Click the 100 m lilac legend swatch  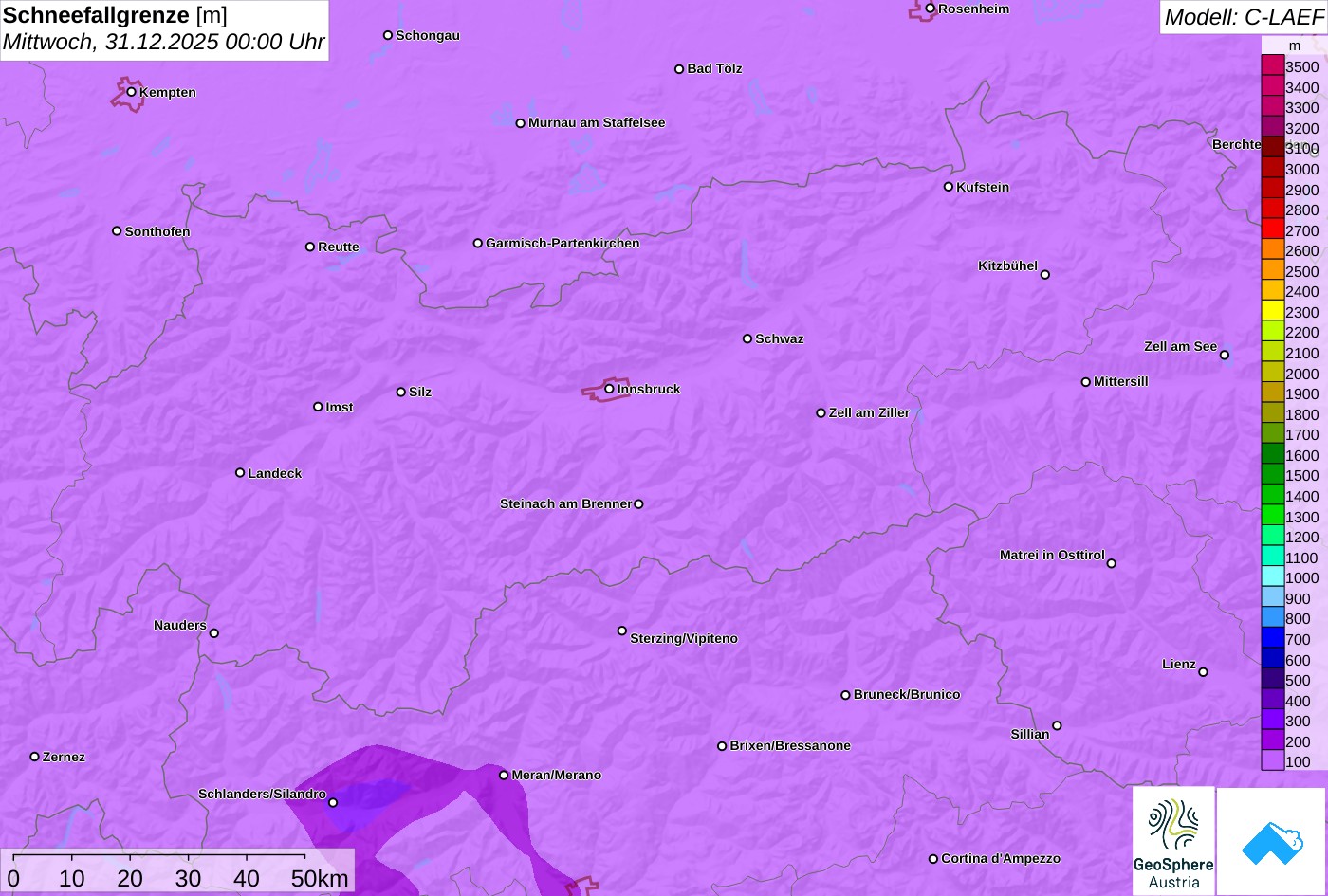[1273, 760]
